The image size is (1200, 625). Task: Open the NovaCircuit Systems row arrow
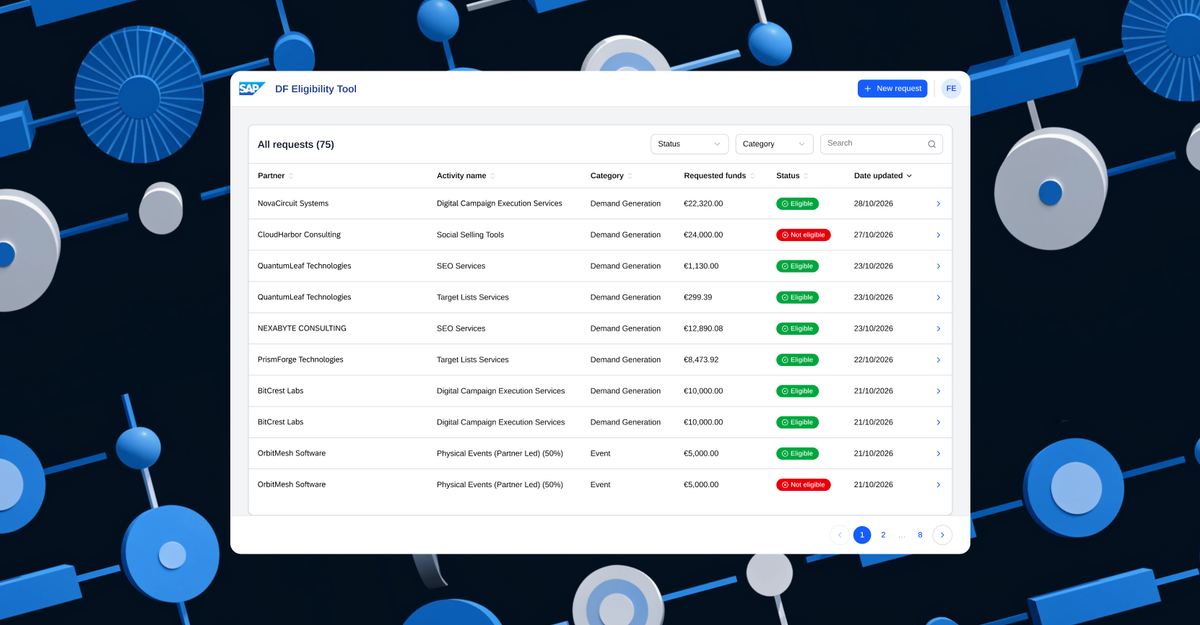click(938, 204)
